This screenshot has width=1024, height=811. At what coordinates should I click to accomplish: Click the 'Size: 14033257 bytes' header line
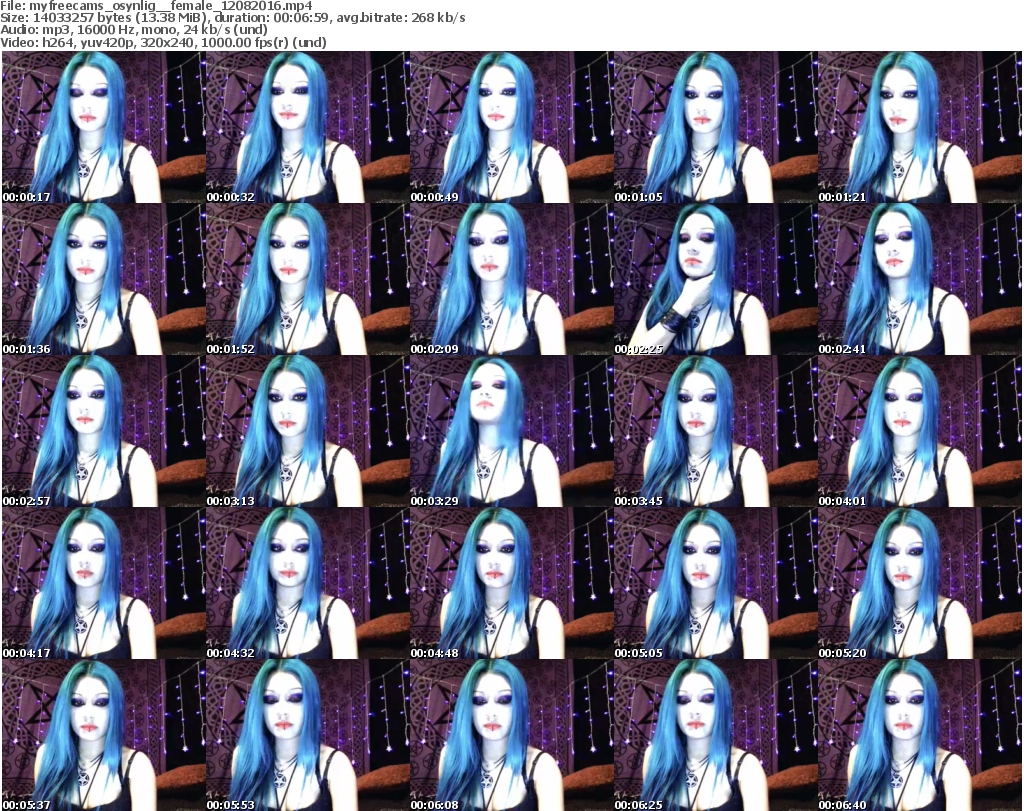[232, 18]
